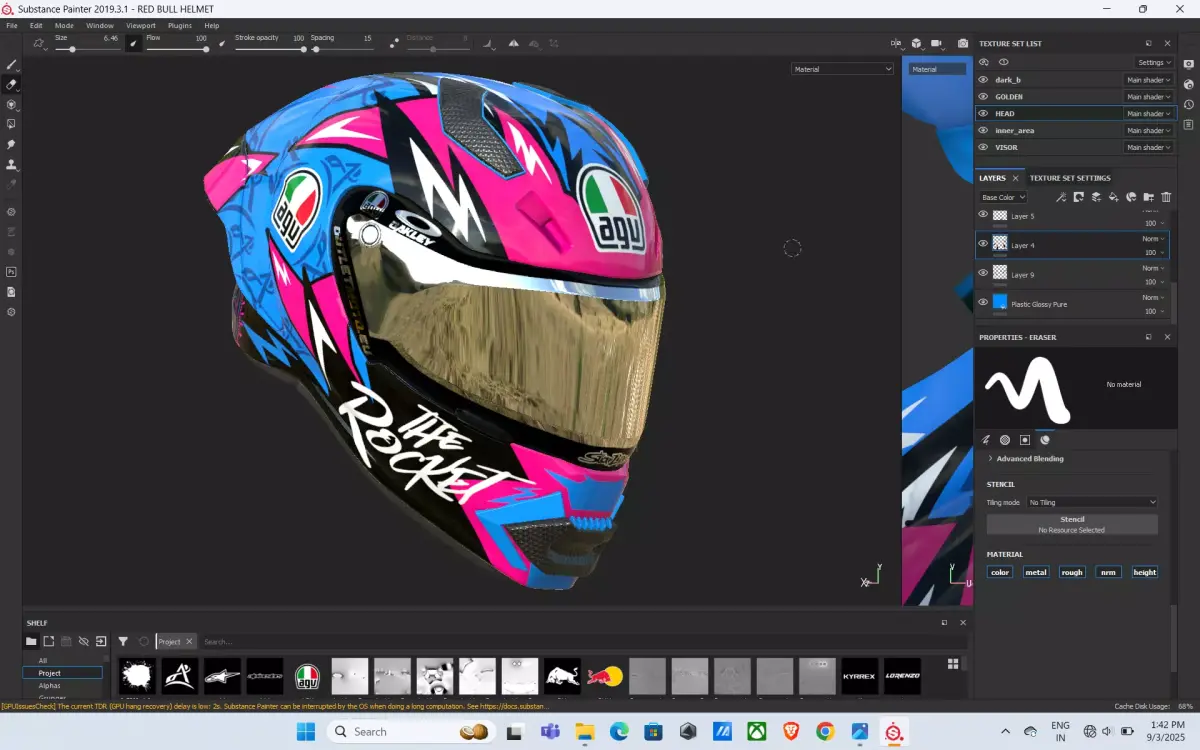Screen dimensions: 1200x750
Task: Adjust the Flow slider
Action: click(177, 48)
